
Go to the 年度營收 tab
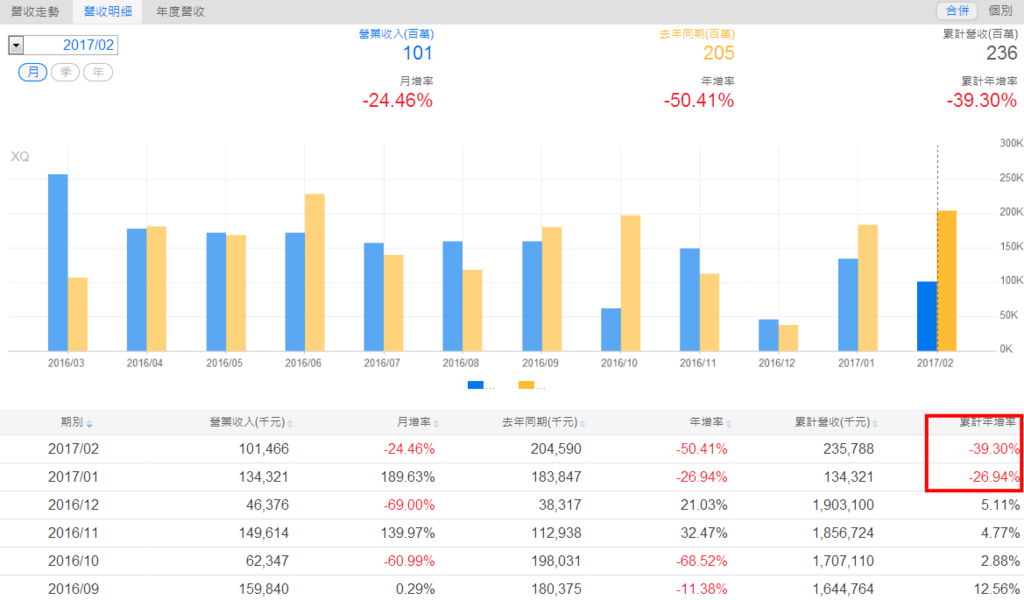tap(180, 12)
